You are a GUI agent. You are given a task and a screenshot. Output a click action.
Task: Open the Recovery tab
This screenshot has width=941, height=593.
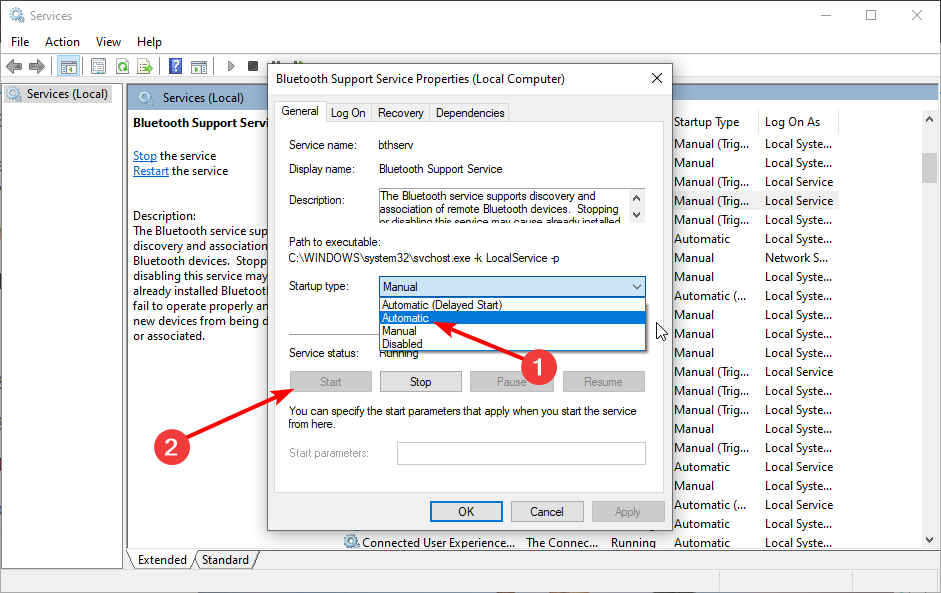click(400, 113)
